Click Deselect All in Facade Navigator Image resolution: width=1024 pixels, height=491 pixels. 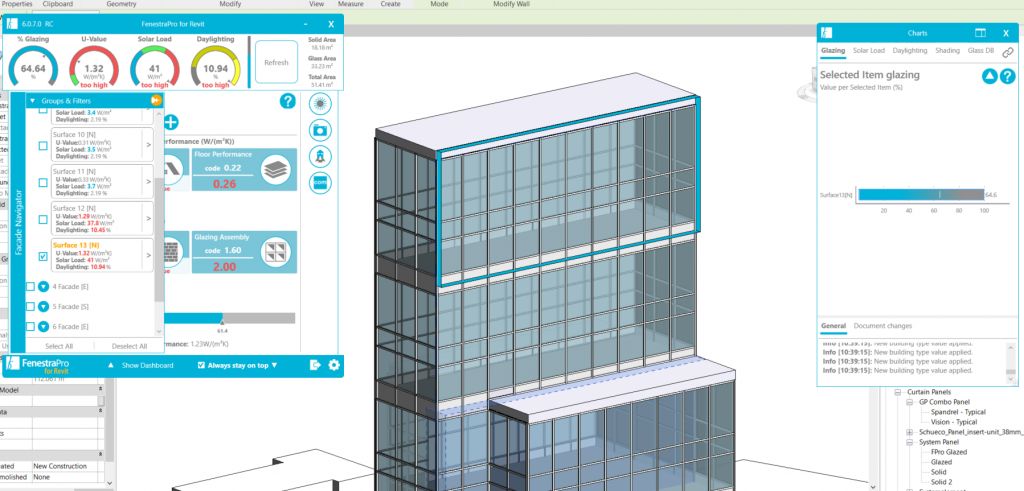[x=129, y=346]
